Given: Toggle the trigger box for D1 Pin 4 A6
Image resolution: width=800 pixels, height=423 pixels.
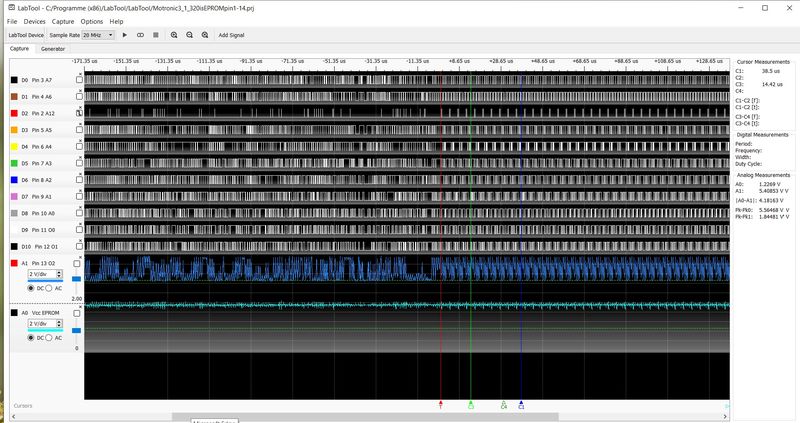Looking at the screenshot, I should (x=79, y=96).
